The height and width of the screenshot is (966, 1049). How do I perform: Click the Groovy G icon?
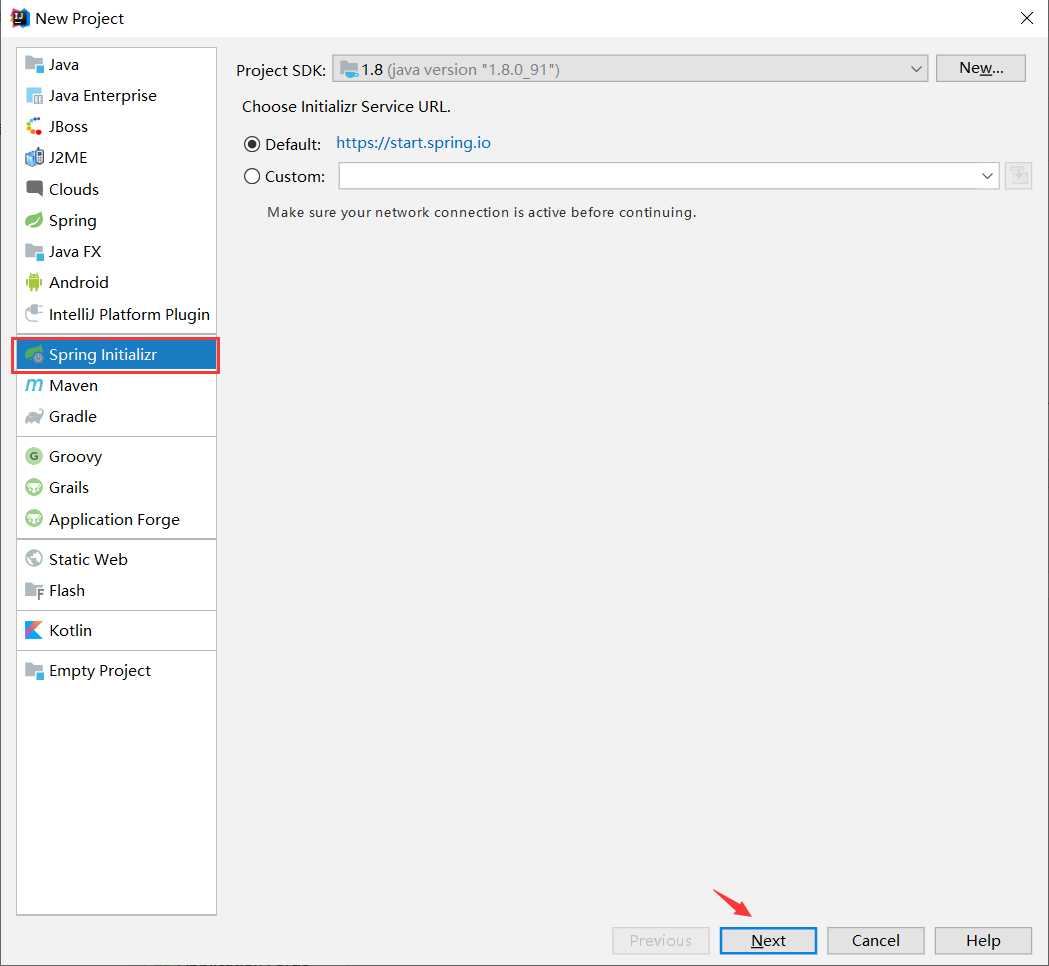pos(34,456)
